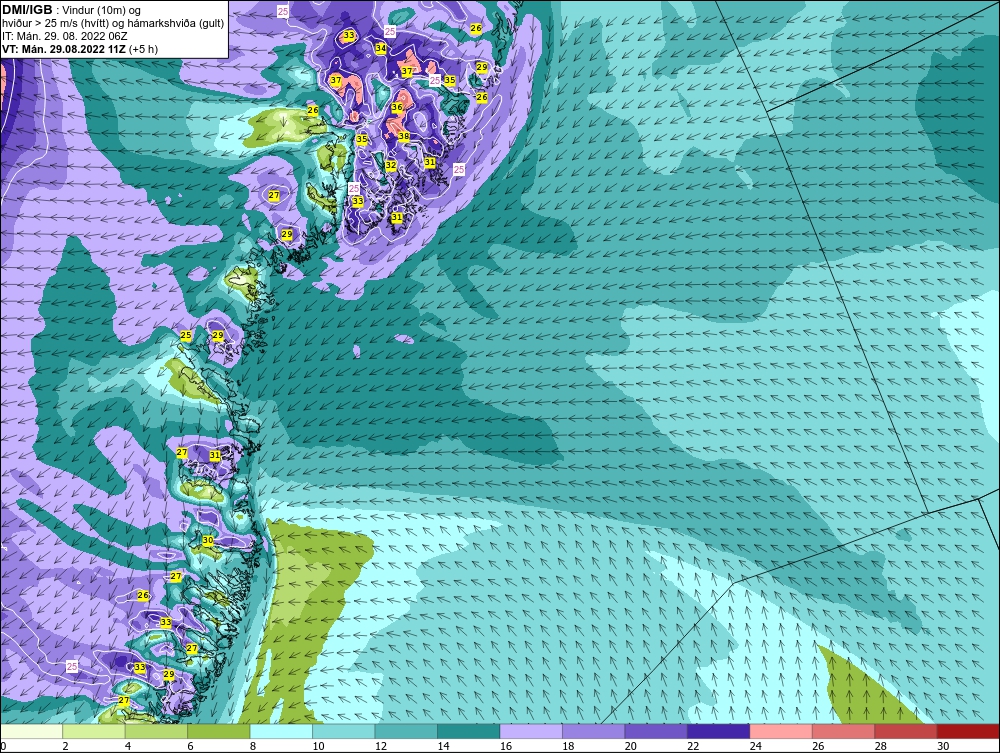The width and height of the screenshot is (1000, 753).
Task: Click the 8–10 m/s light cyan legend swatch
Action: pos(281,731)
